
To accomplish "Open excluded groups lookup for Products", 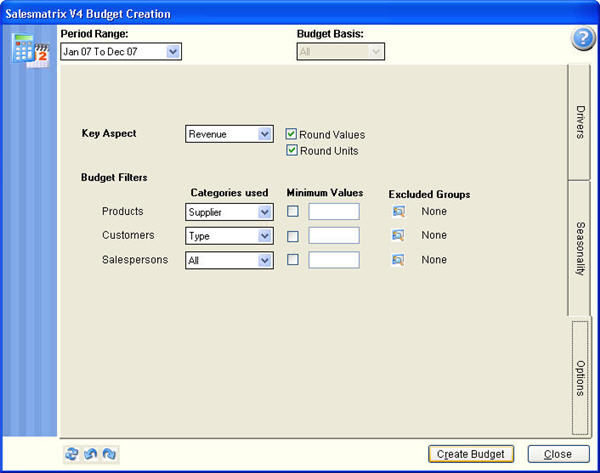I will point(398,211).
